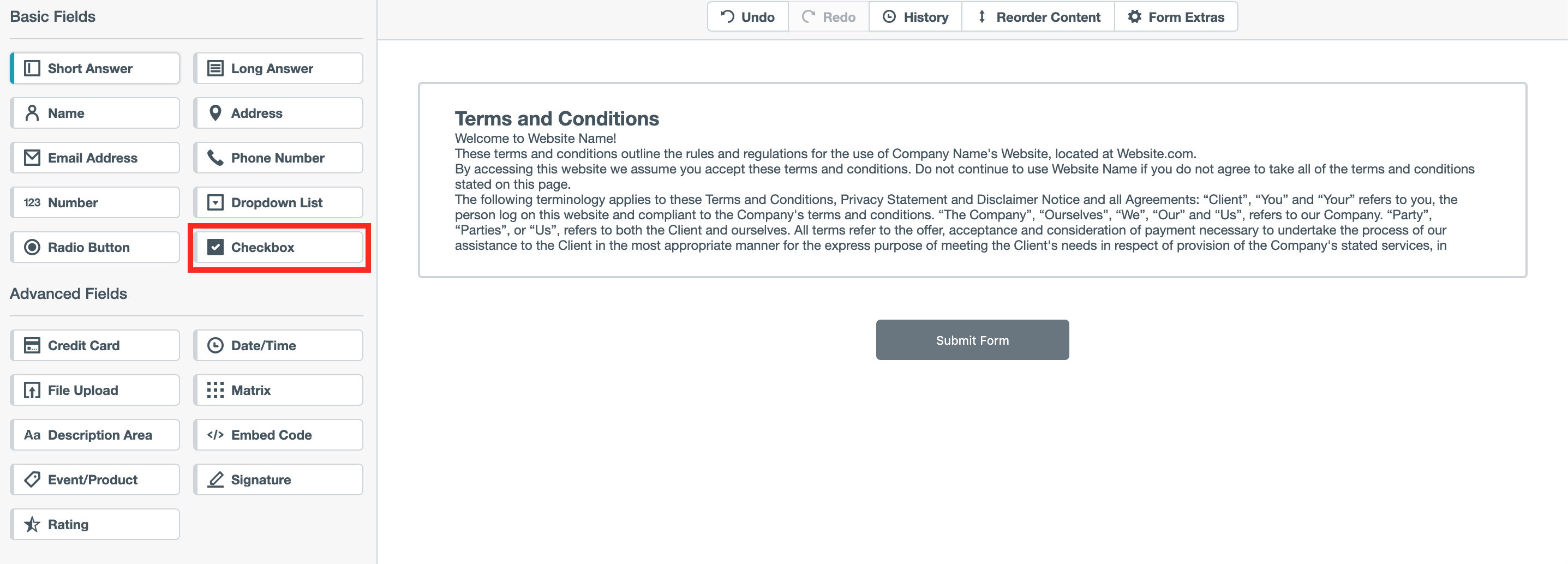Screen dimensions: 1568x564
Task: Click the Signature pen icon
Action: [x=215, y=479]
